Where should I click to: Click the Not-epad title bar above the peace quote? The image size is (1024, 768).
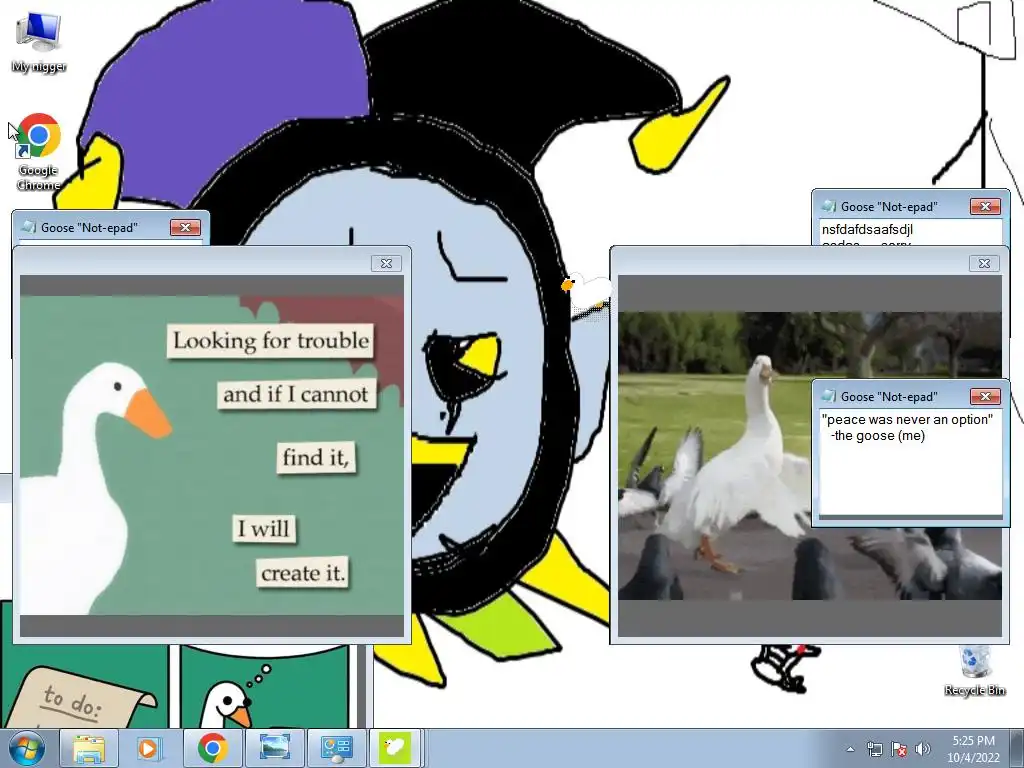tap(889, 396)
